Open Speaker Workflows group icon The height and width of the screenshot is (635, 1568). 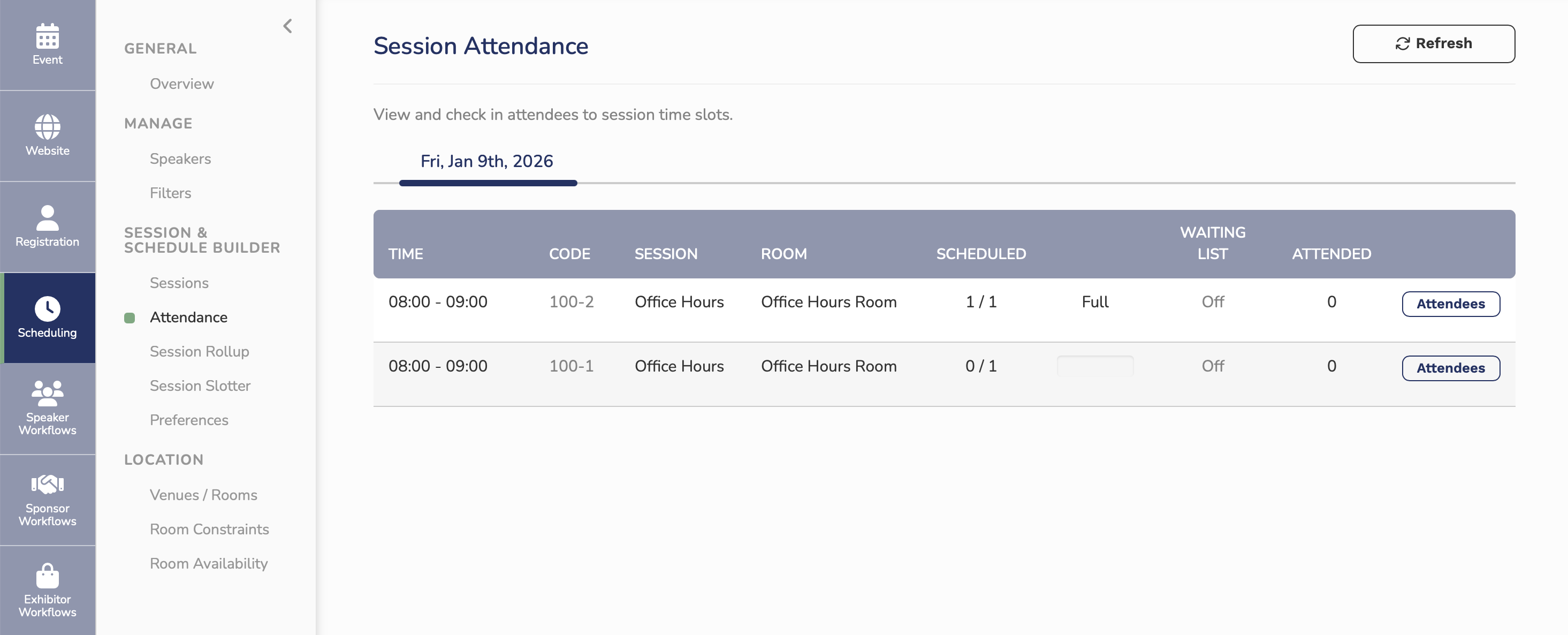[x=48, y=394]
